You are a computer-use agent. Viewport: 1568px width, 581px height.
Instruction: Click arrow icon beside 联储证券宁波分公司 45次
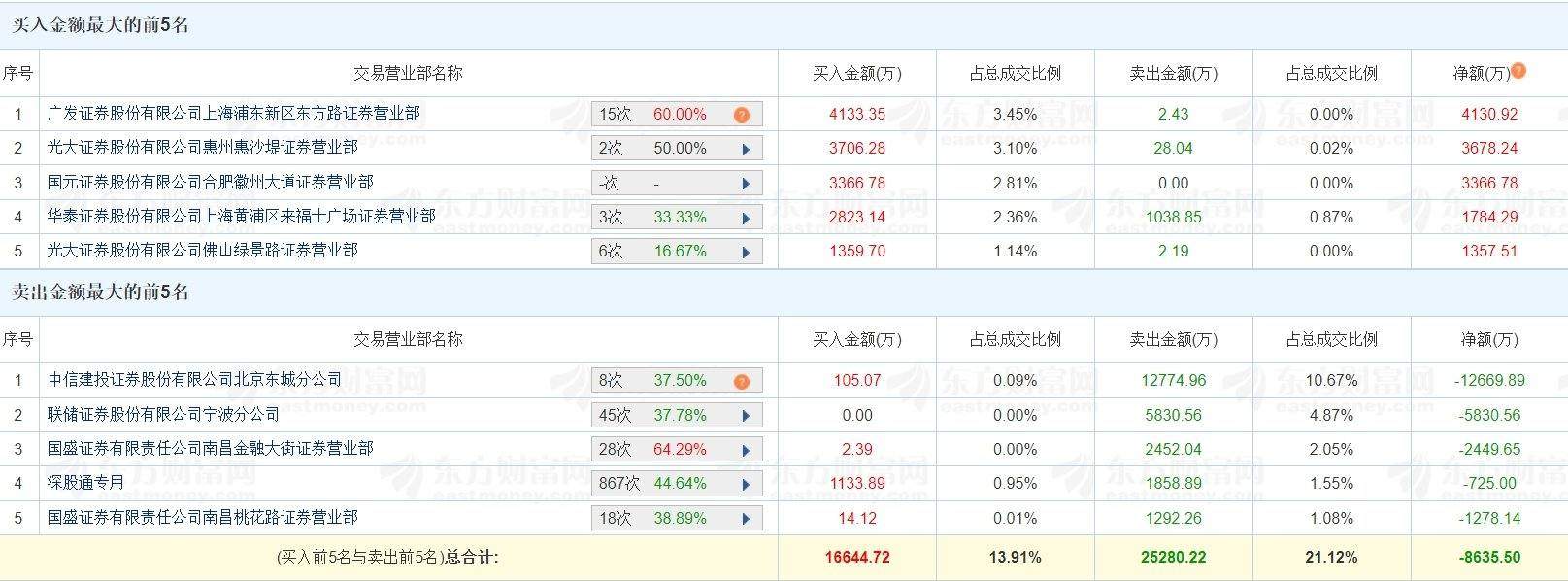pyautogui.click(x=746, y=416)
